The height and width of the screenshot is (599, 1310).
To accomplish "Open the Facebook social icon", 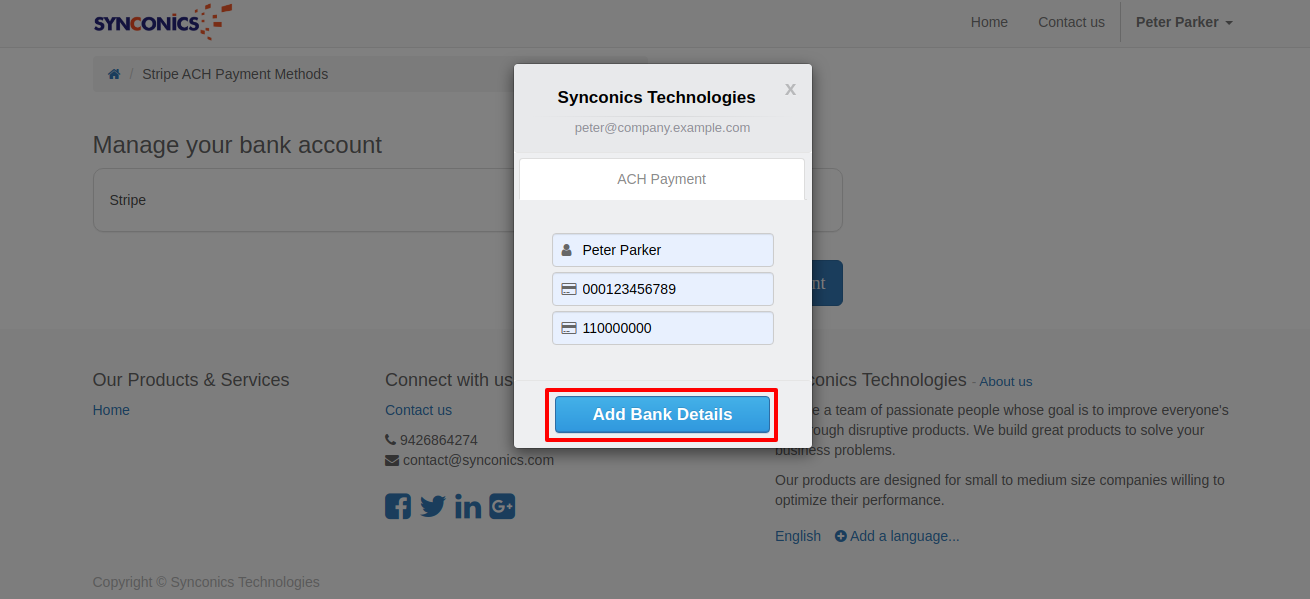I will (398, 506).
